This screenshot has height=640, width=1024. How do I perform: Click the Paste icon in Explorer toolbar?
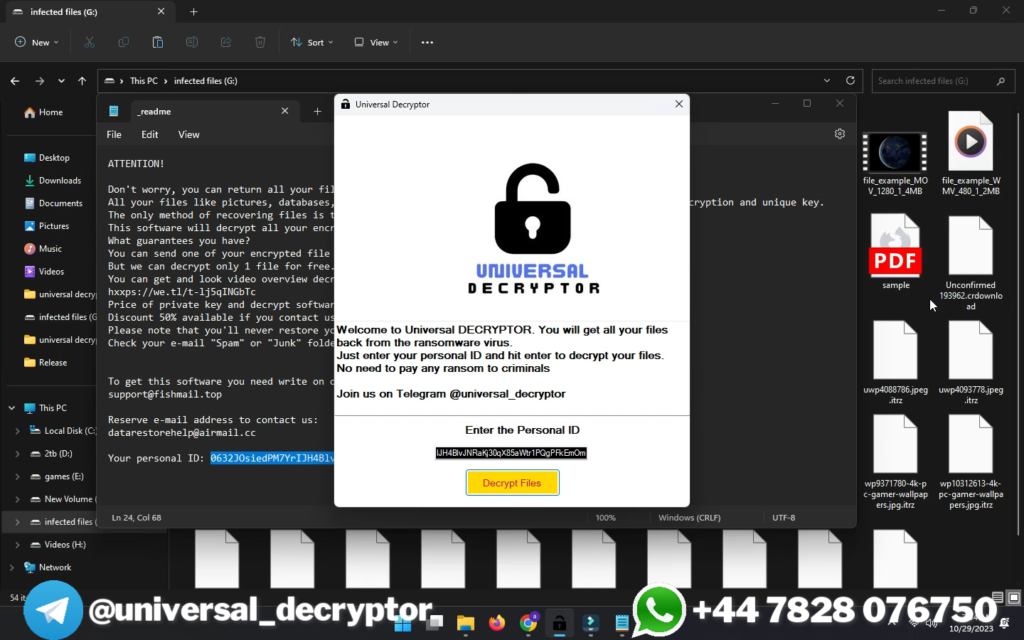pyautogui.click(x=157, y=42)
